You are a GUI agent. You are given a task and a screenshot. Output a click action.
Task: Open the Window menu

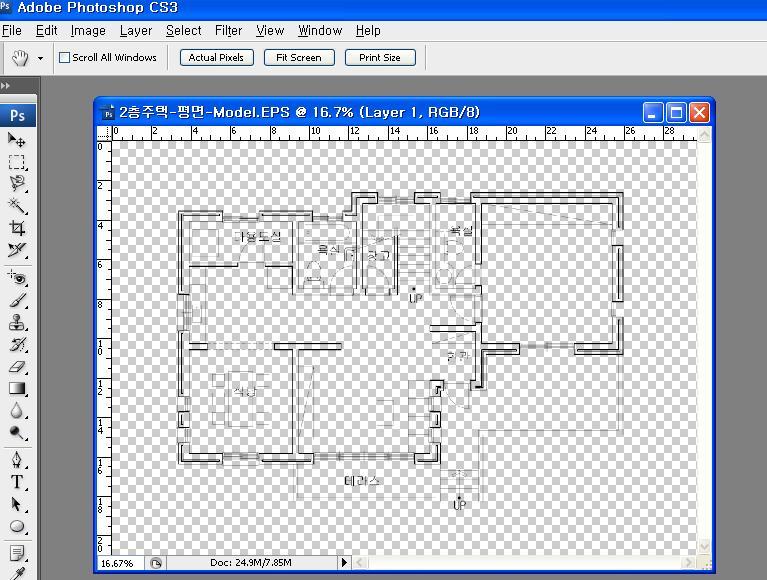pyautogui.click(x=320, y=31)
